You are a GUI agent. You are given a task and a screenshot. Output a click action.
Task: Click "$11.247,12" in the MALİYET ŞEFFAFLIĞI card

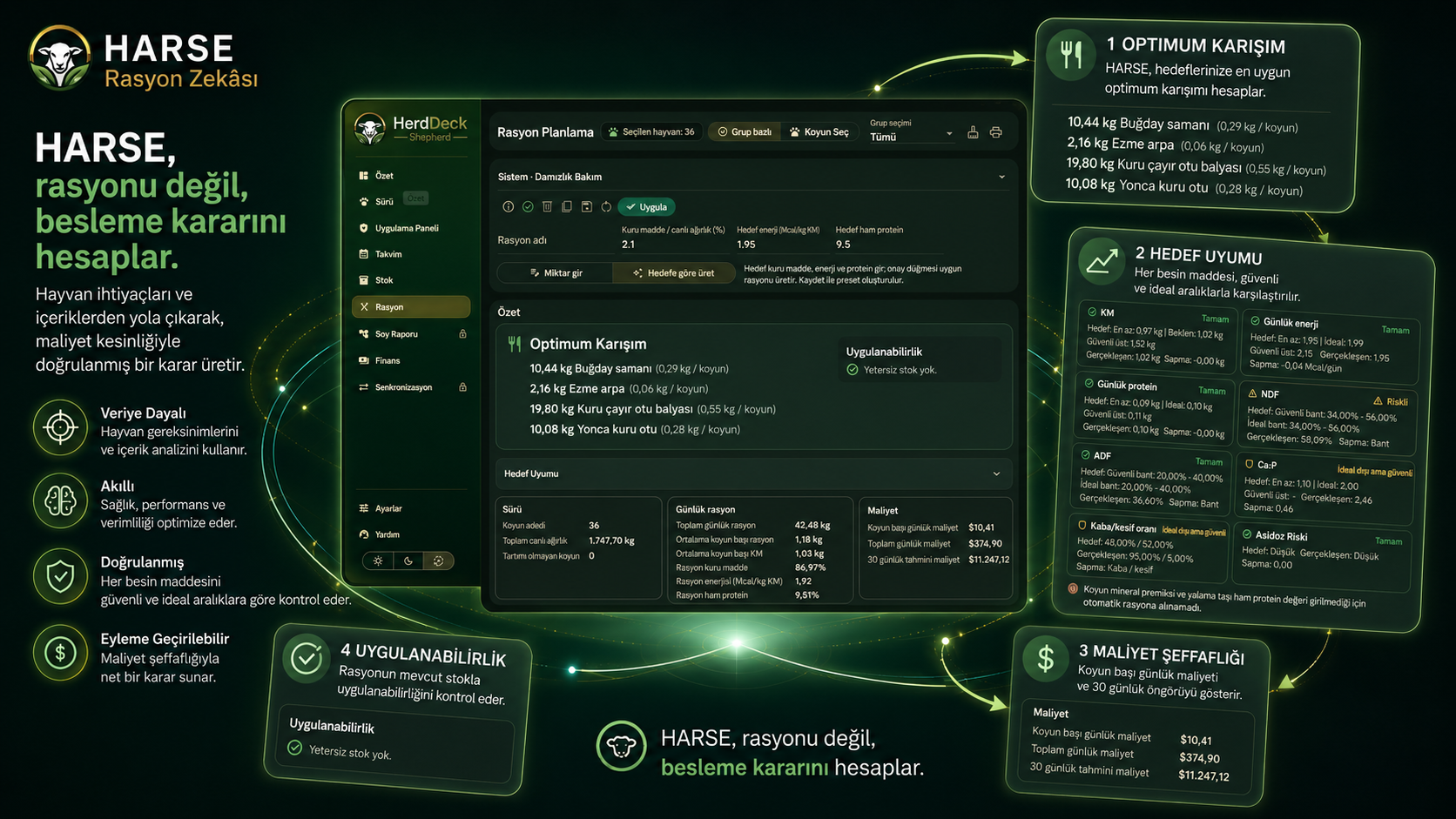tap(1204, 775)
